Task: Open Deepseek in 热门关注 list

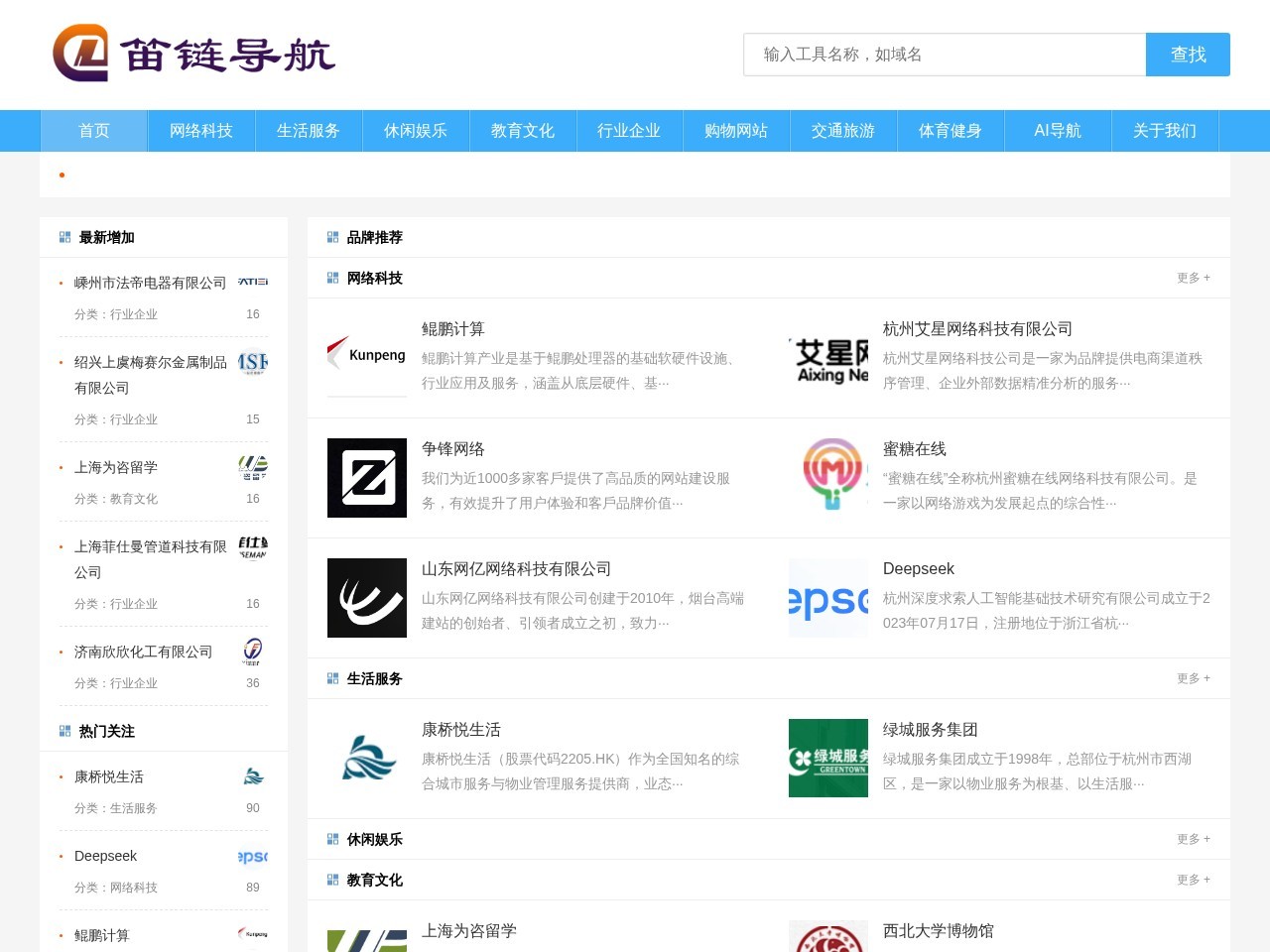Action: [x=105, y=856]
